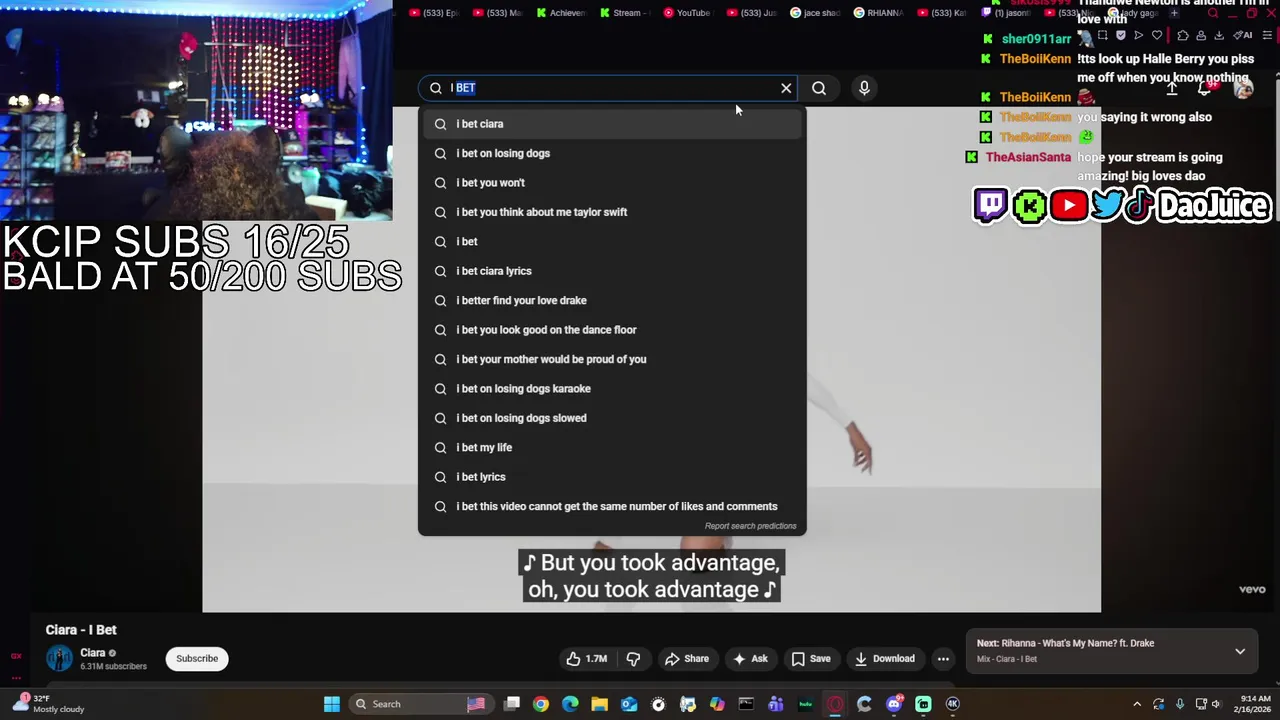Clear the YouTube search box with X
This screenshot has height=720, width=1280.
coord(786,88)
